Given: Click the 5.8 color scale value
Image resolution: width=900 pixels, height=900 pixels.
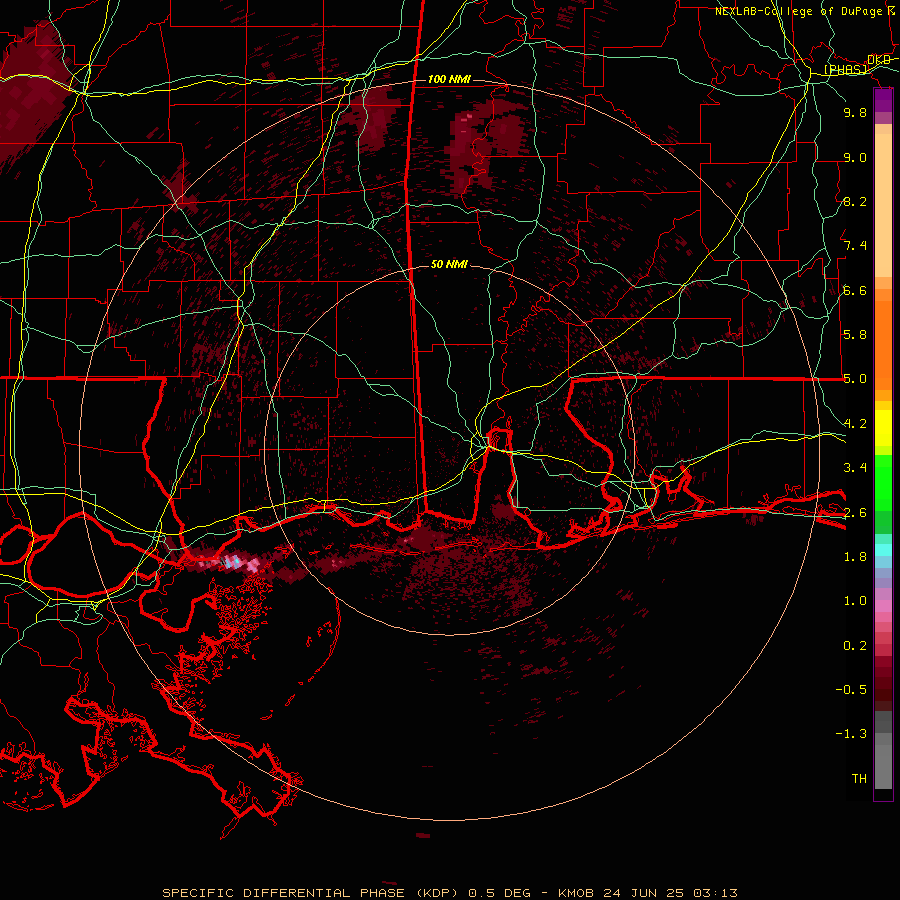Looking at the screenshot, I should [855, 335].
